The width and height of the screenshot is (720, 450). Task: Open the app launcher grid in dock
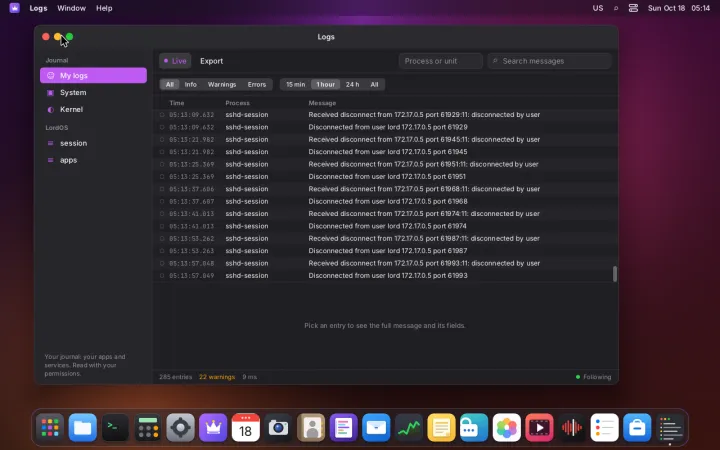[50, 428]
